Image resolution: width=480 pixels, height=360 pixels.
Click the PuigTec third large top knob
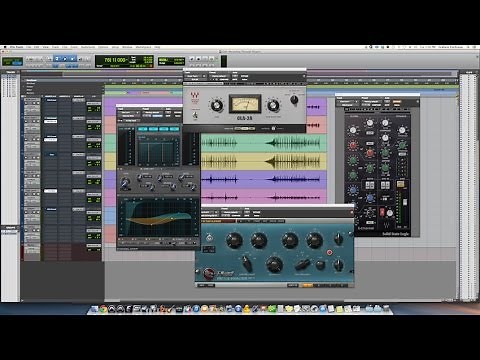pos(290,240)
